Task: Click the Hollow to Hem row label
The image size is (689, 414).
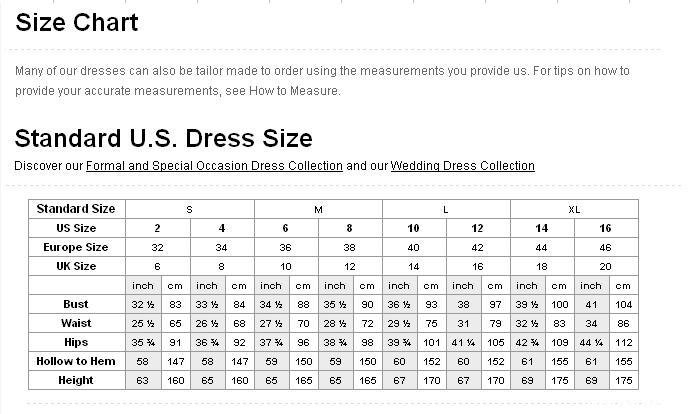Action: [77, 361]
